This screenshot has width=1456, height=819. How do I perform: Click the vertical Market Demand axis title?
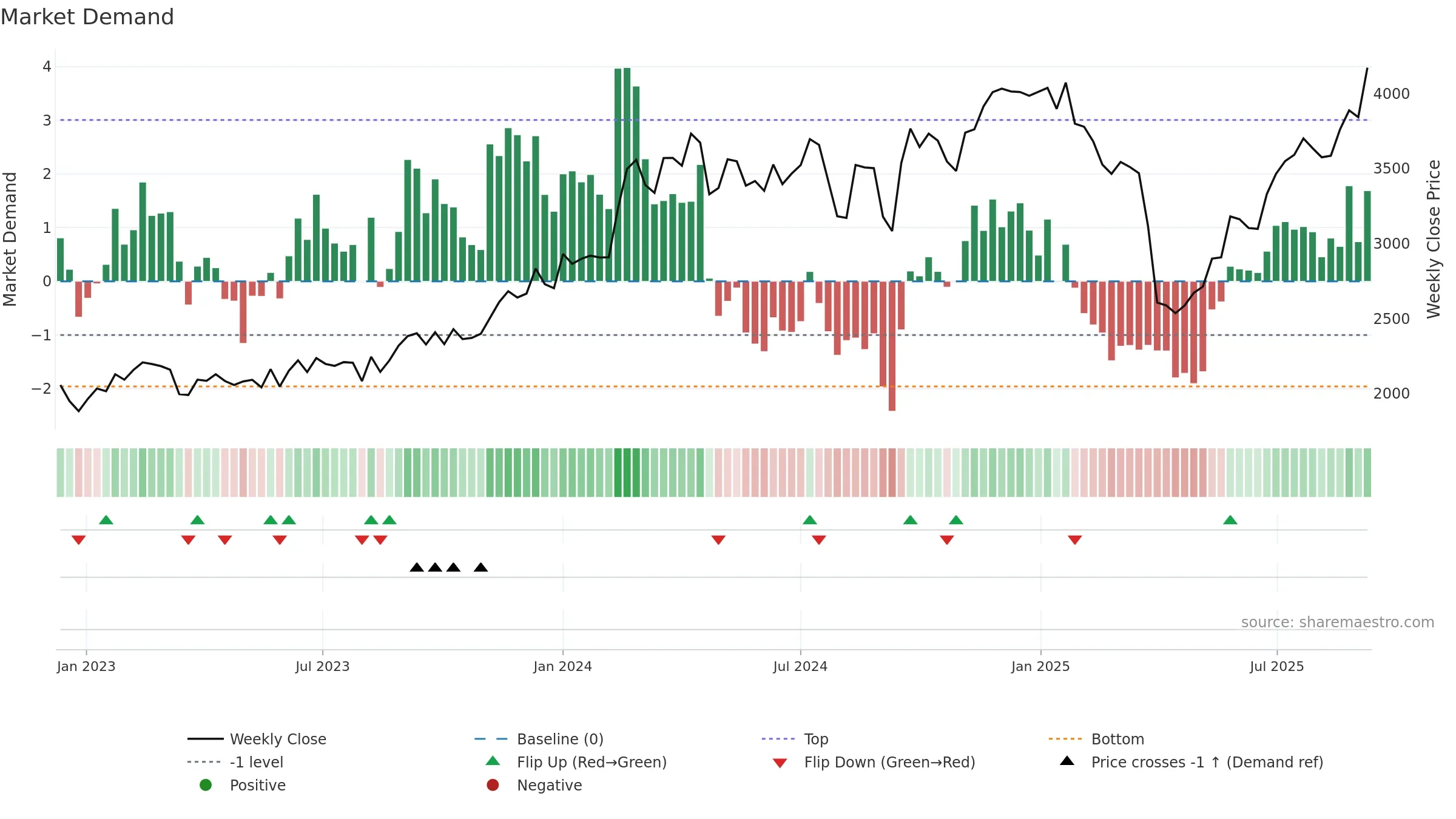10,239
